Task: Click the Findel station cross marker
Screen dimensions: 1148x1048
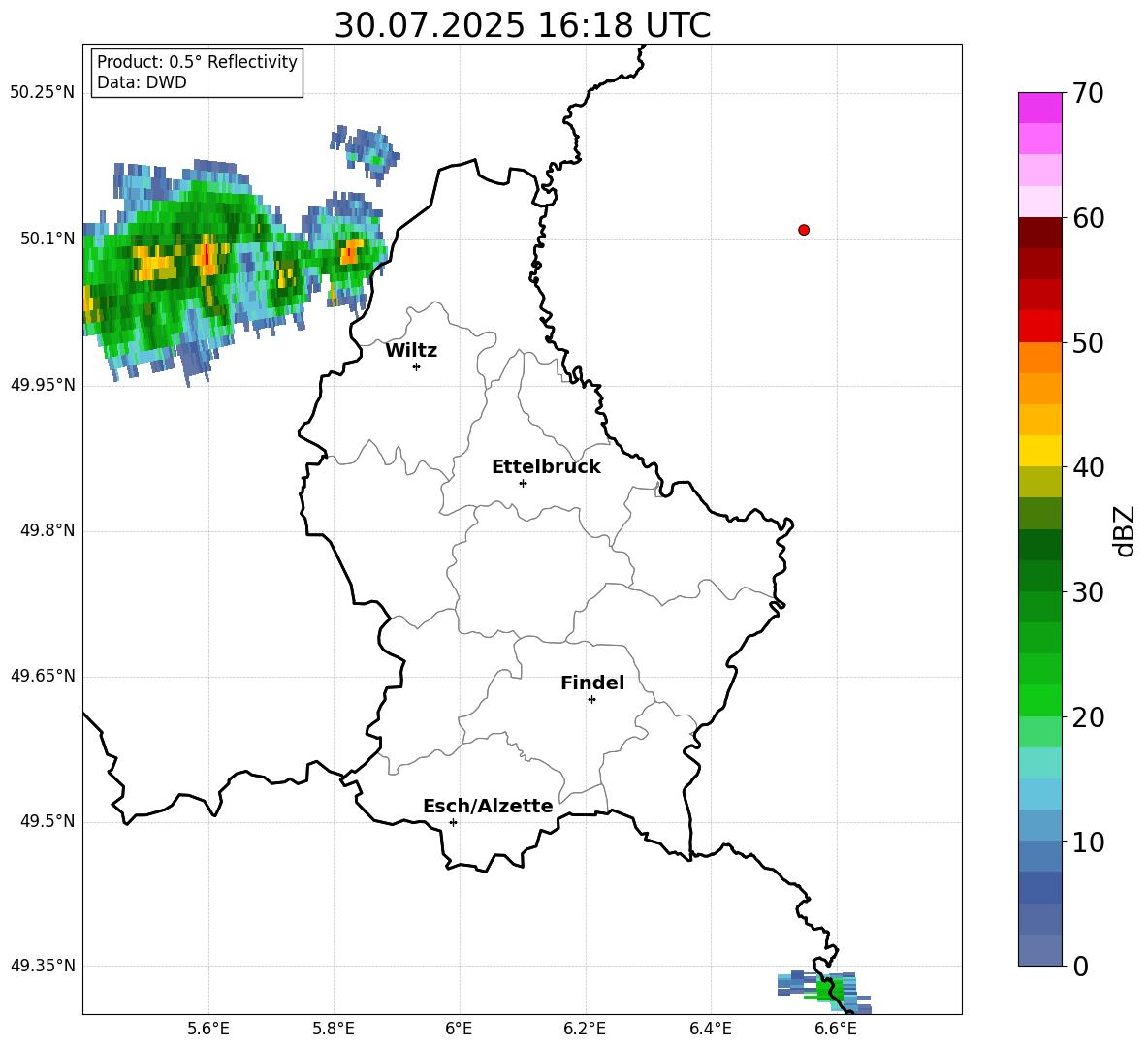Action: click(x=591, y=700)
